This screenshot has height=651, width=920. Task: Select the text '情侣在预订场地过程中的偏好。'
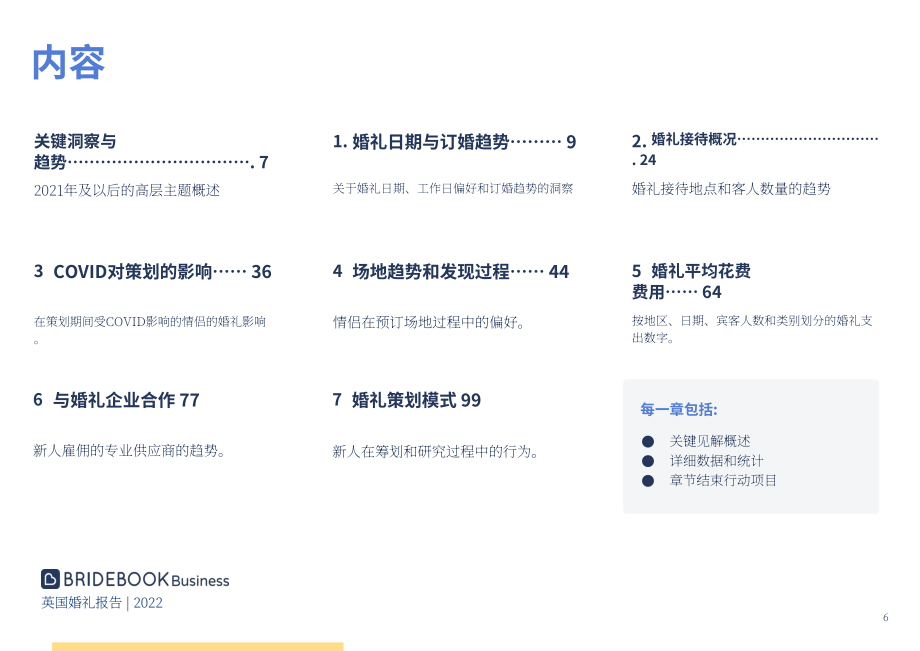click(429, 322)
